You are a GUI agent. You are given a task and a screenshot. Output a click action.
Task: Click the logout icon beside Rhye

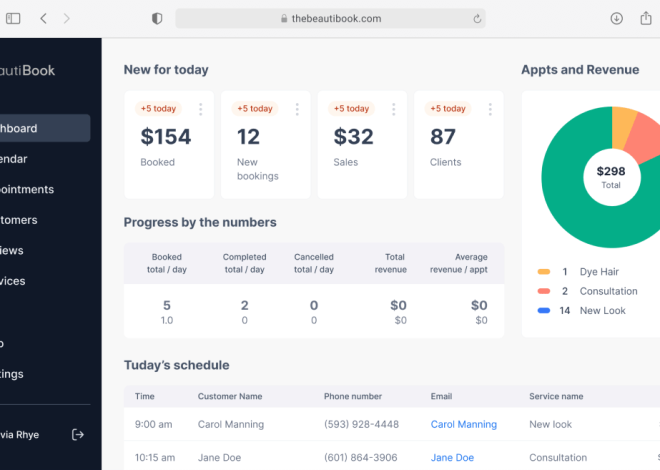[78, 434]
